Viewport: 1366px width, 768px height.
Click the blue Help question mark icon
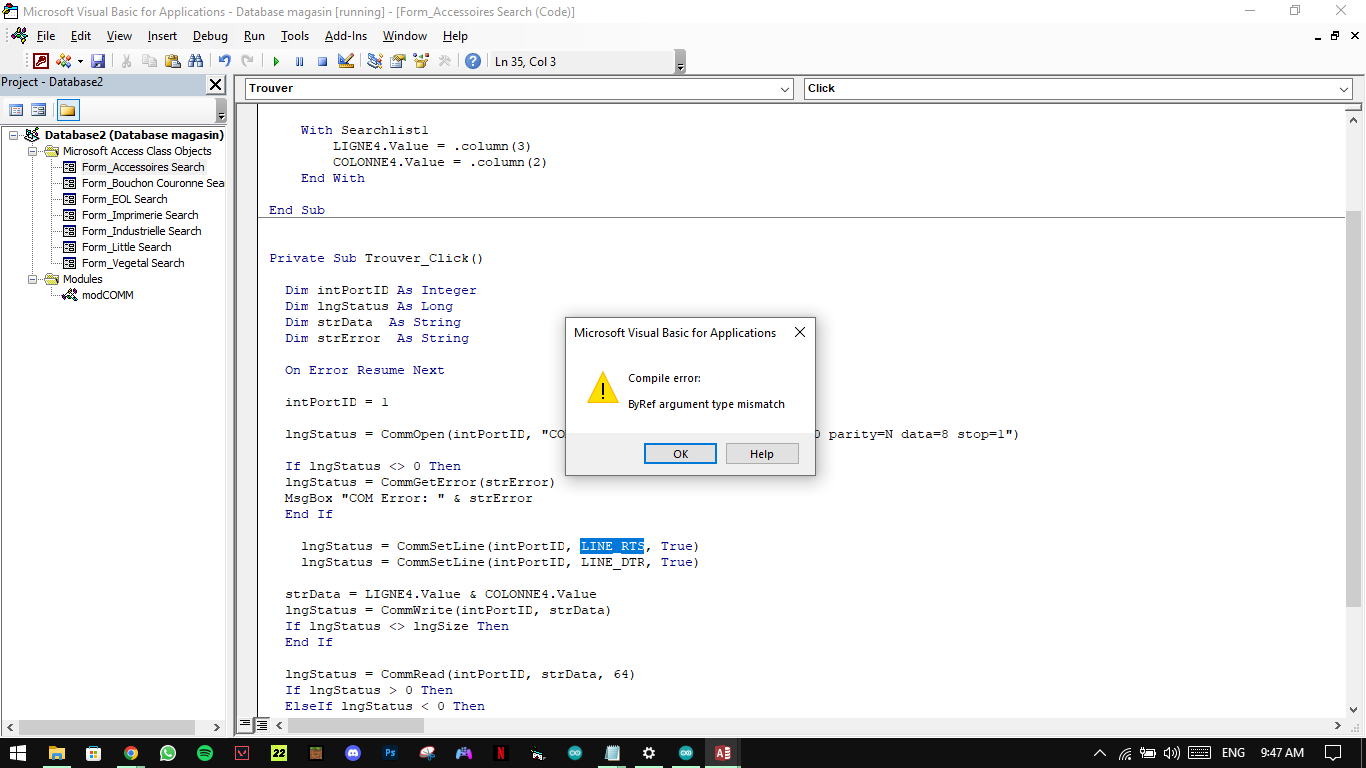[x=473, y=61]
